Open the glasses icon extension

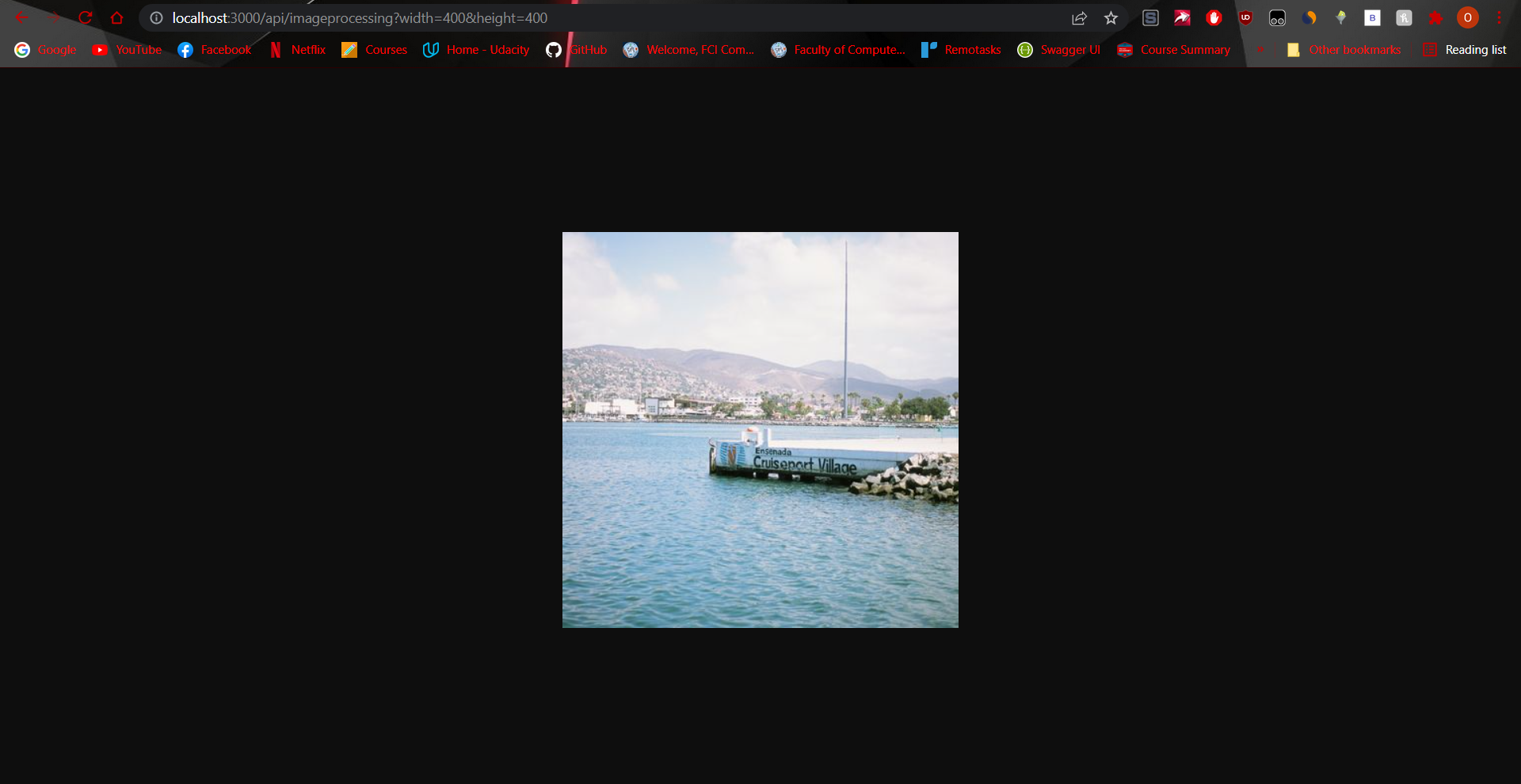[1277, 17]
